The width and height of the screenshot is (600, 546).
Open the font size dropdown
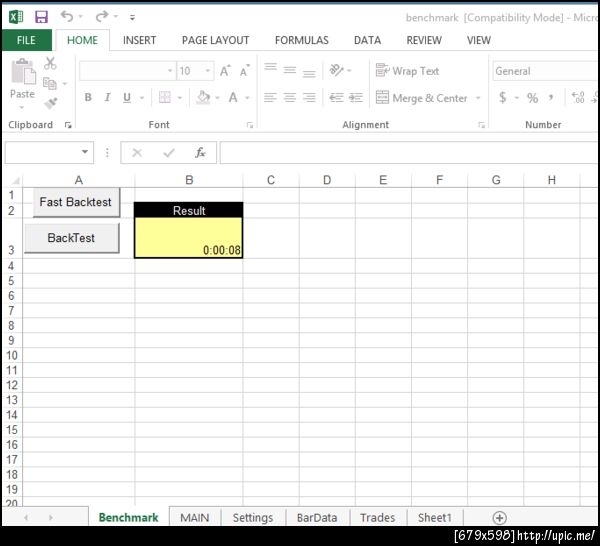point(207,71)
